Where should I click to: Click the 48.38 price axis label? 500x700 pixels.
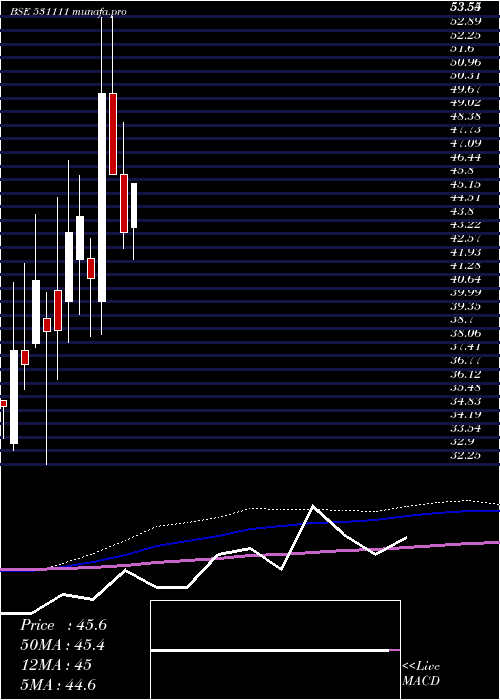click(x=466, y=116)
